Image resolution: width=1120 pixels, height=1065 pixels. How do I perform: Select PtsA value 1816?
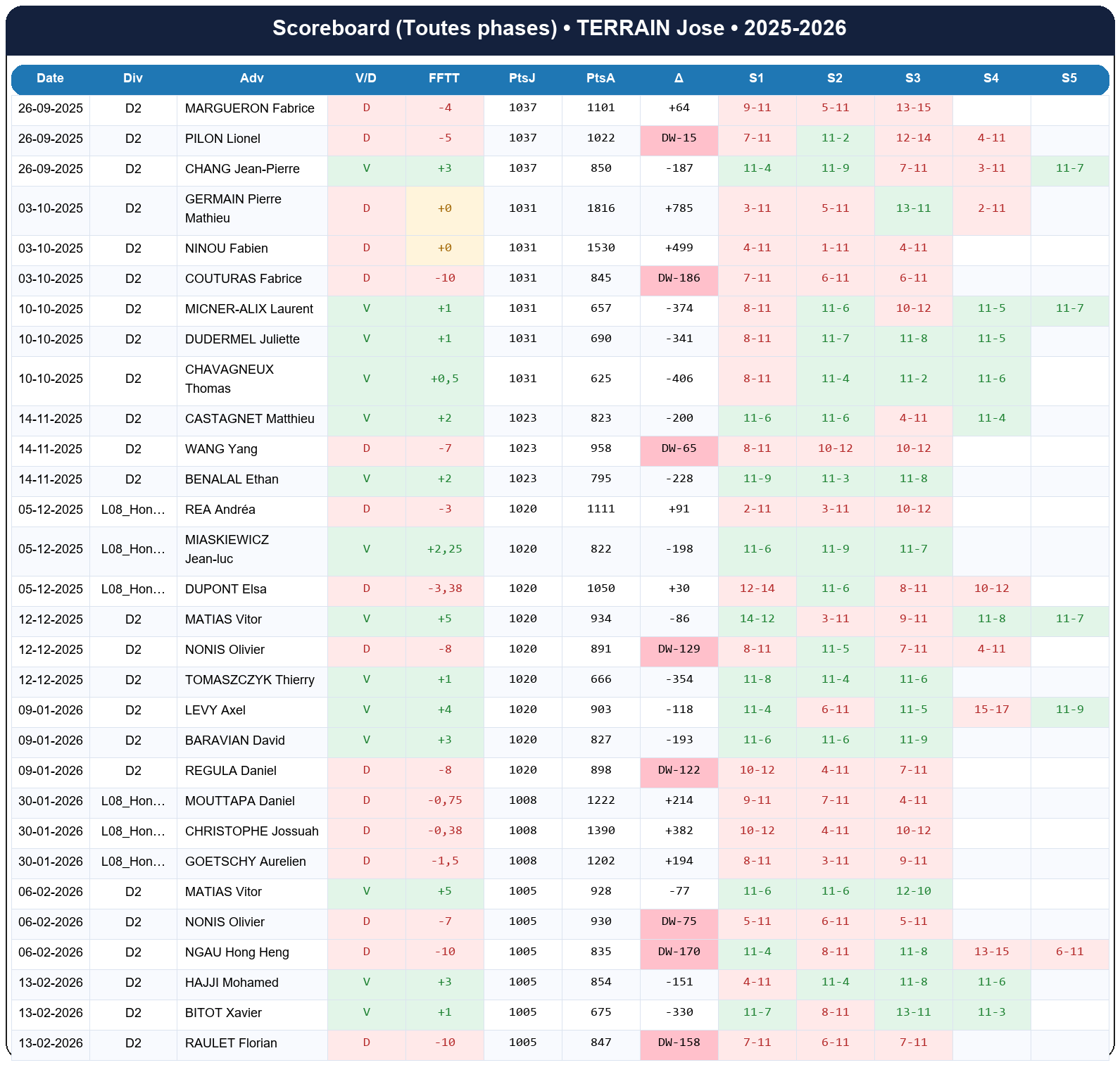point(600,208)
